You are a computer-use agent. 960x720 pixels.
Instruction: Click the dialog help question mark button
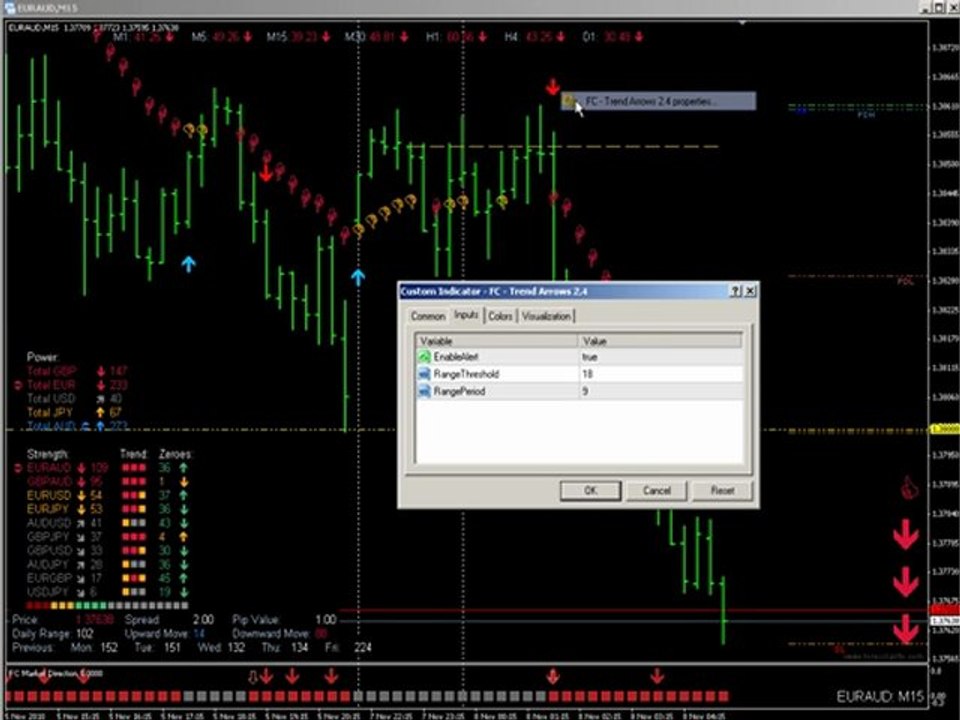[736, 291]
